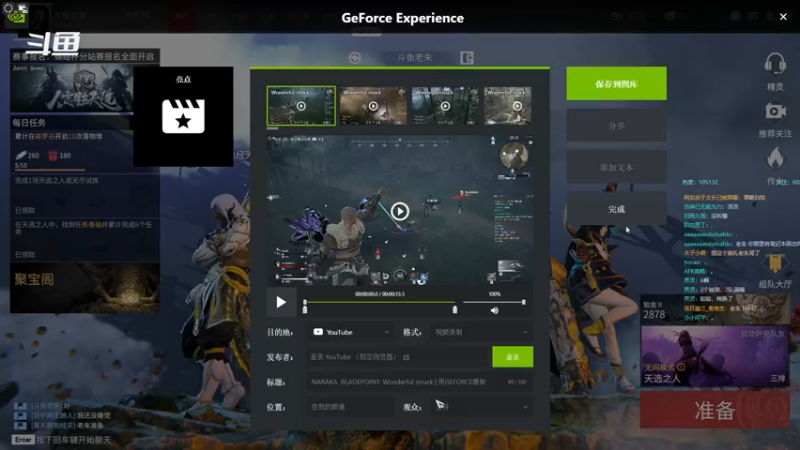Expand the 目的地 YouTube destination dropdown
This screenshot has height=450, width=800.
pyautogui.click(x=351, y=332)
